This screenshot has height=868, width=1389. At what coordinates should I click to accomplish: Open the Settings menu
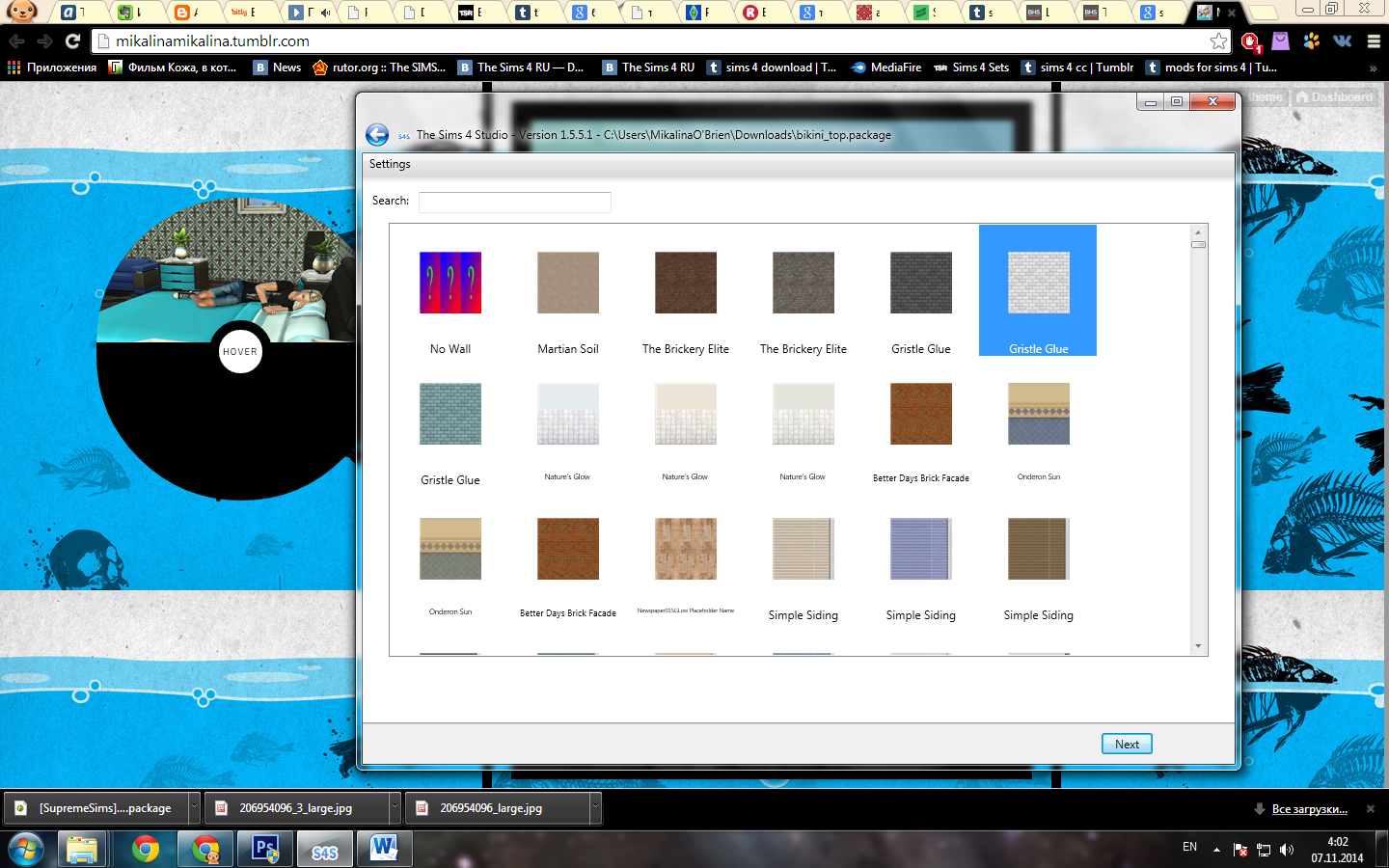coord(390,164)
